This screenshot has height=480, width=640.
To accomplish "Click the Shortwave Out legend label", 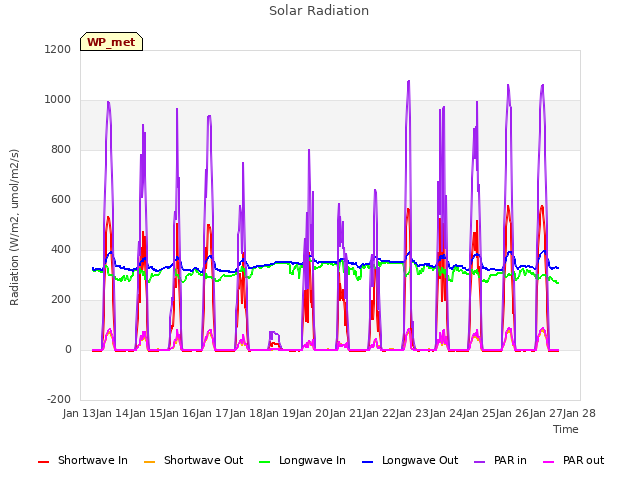I will click(x=203, y=460).
